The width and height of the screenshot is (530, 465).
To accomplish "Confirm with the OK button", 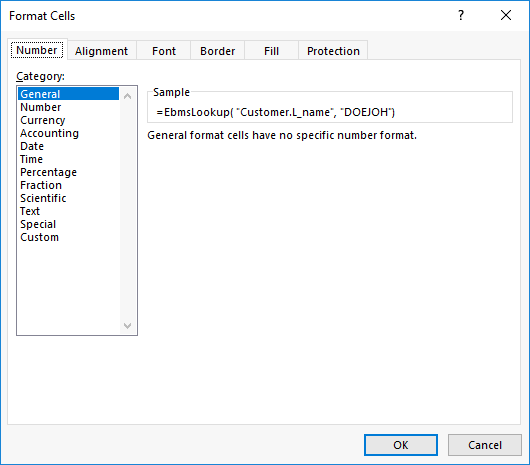I will [401, 445].
